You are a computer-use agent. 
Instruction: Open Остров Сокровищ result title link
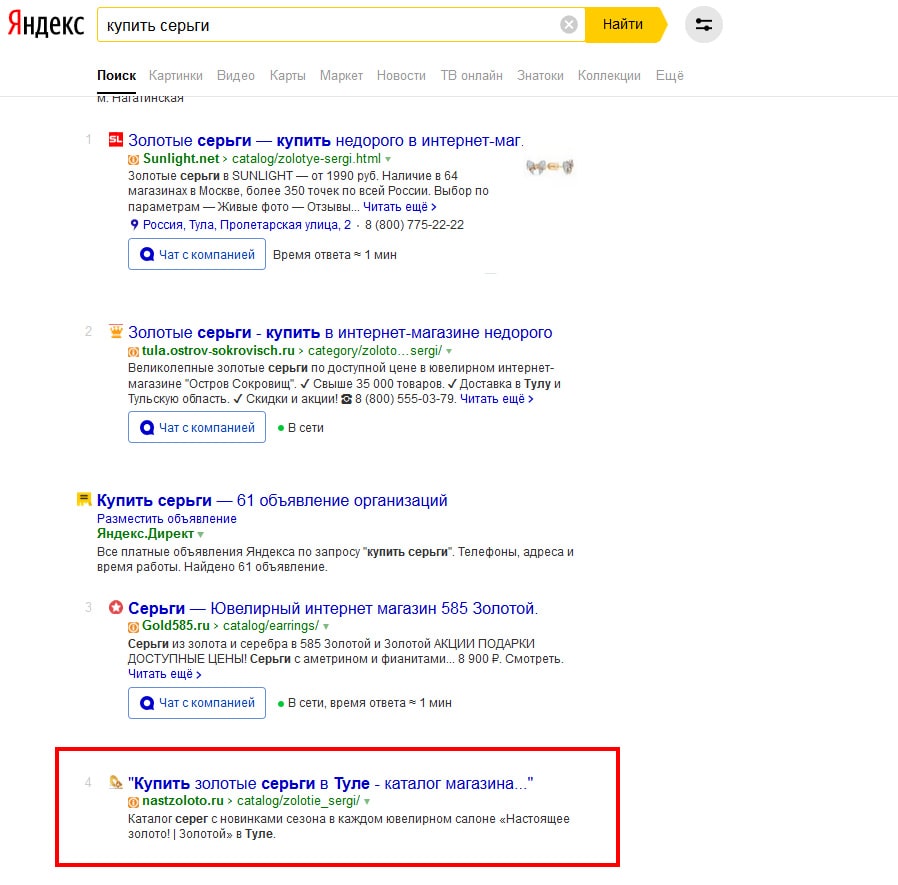pyautogui.click(x=340, y=332)
